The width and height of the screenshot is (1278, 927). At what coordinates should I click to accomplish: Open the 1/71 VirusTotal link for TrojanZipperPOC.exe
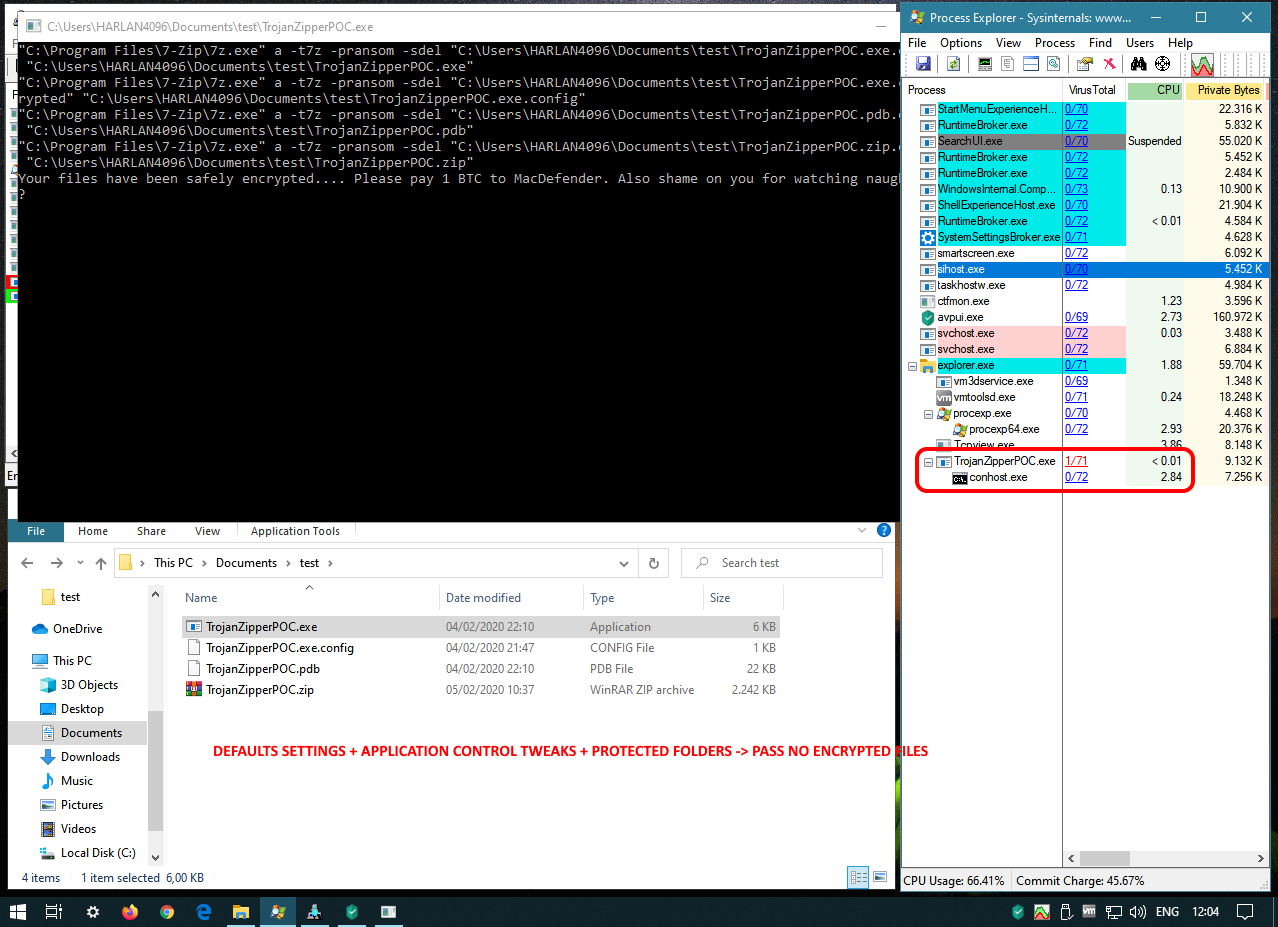click(1076, 462)
